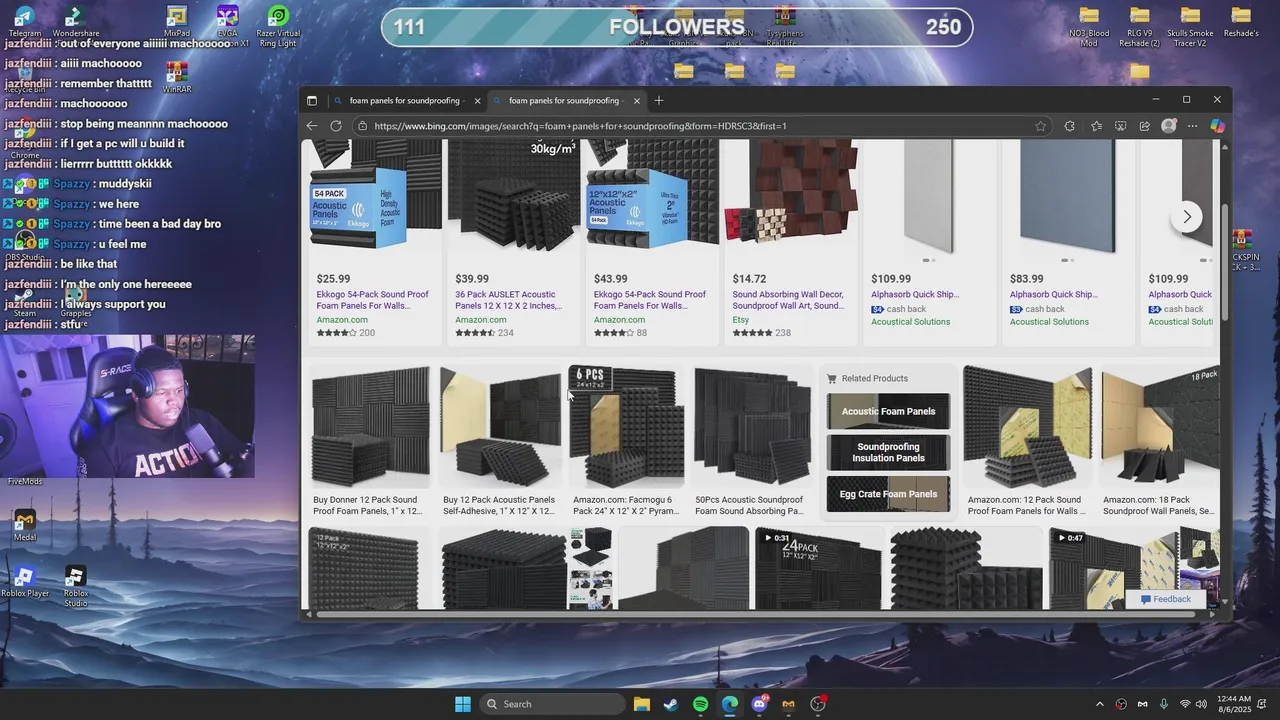Open the Wi-Fi network icon in system tray
Image resolution: width=1280 pixels, height=720 pixels.
[1185, 704]
